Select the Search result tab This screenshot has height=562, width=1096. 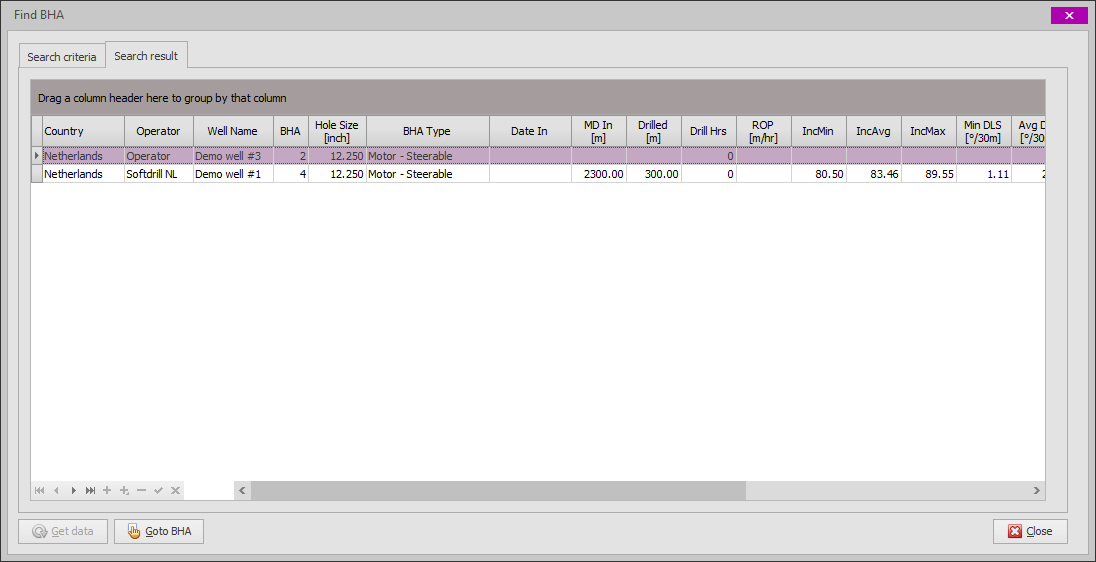pos(146,56)
